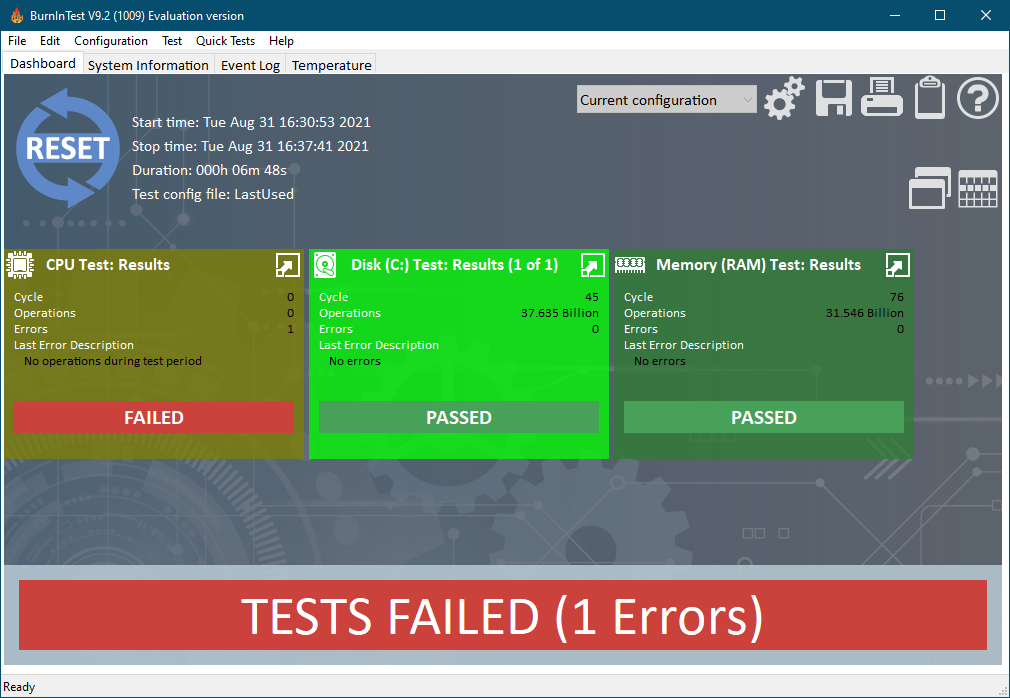The height and width of the screenshot is (698, 1010).
Task: Click the TESTS FAILED (1 Errors) banner
Action: pos(503,615)
